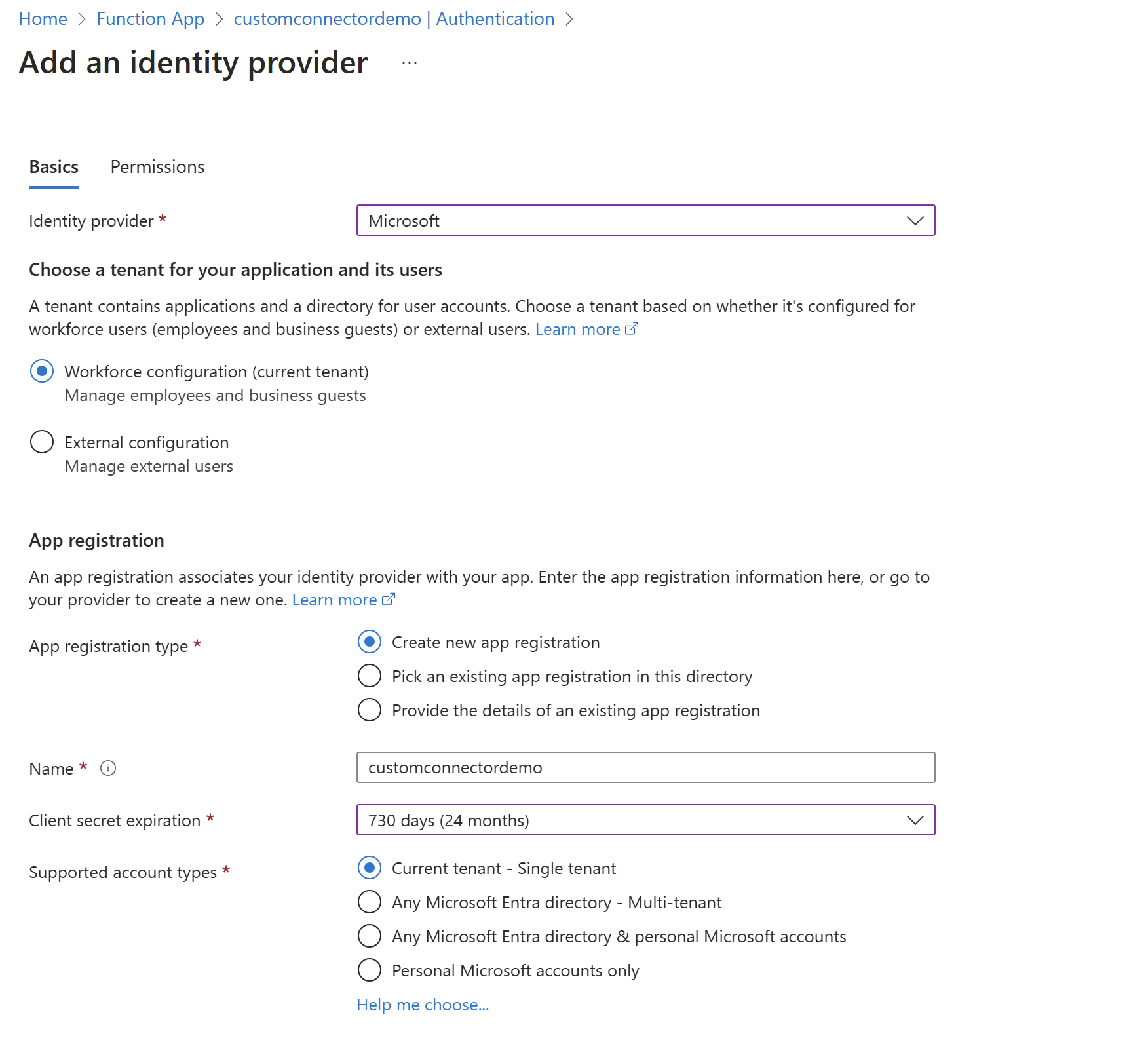Viewport: 1148px width, 1055px height.
Task: Open the ellipsis menu next to the page title
Action: click(x=408, y=64)
